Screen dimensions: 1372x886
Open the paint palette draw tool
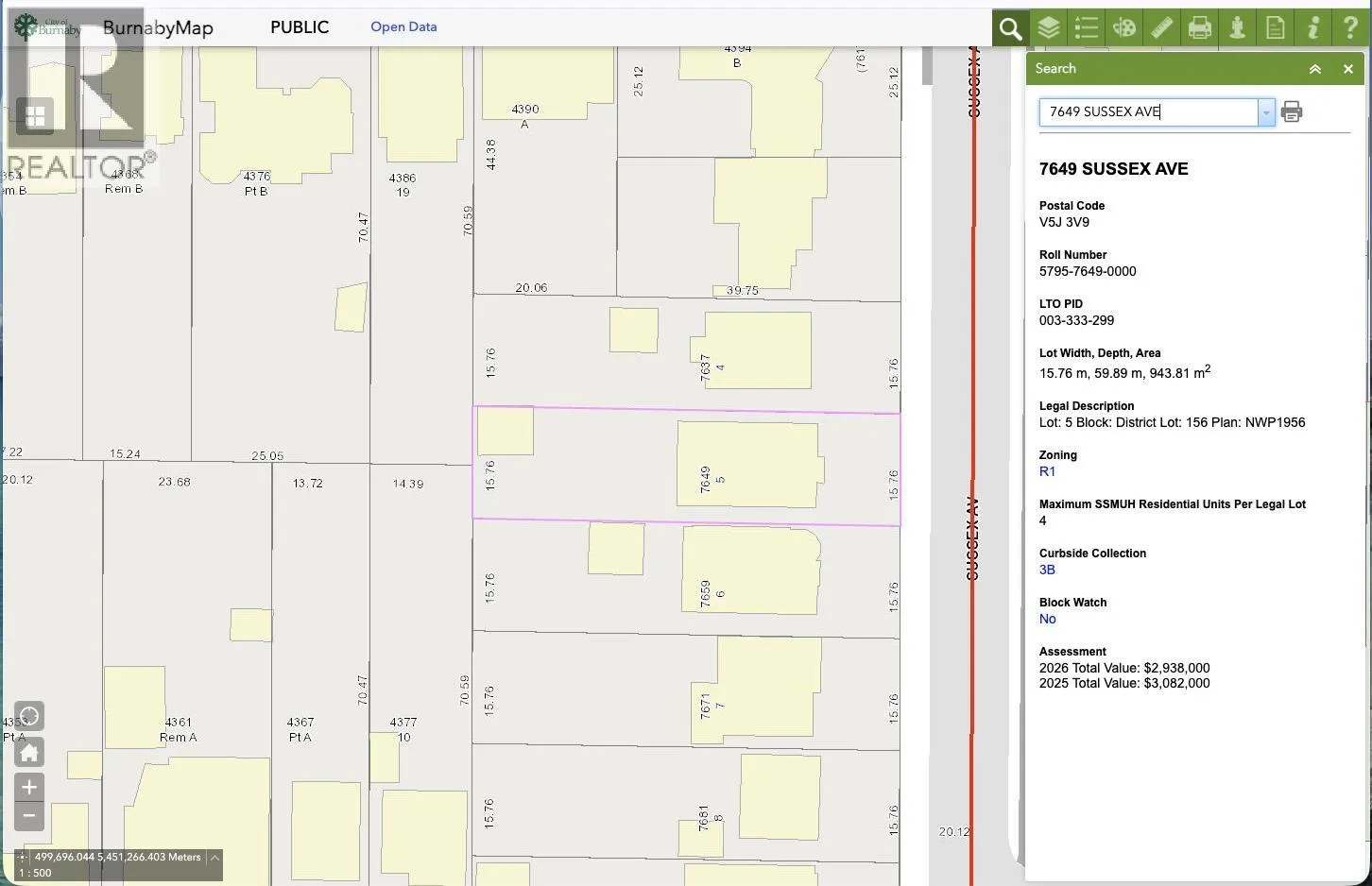[x=1123, y=28]
